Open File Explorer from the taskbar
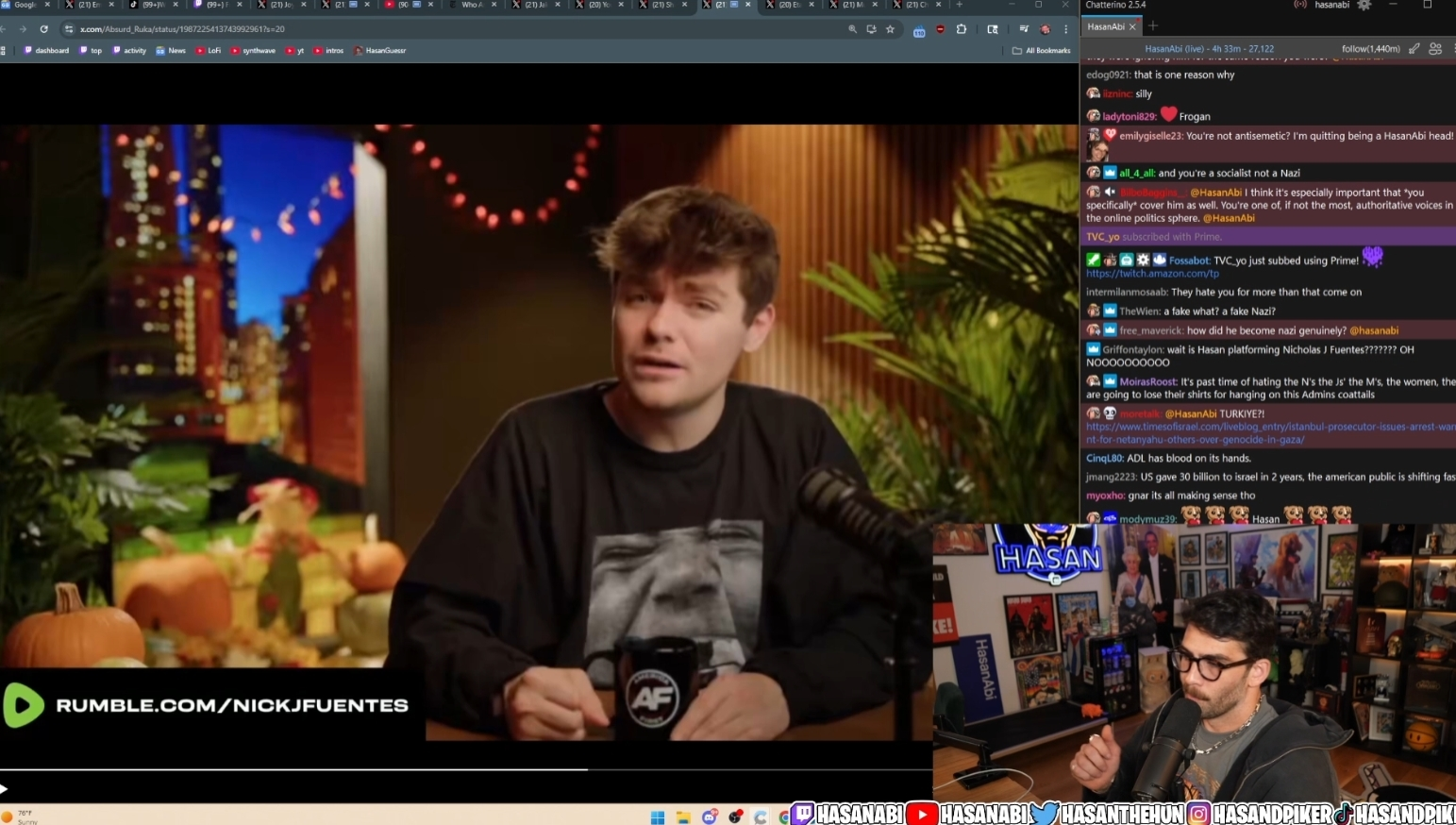 683,817
